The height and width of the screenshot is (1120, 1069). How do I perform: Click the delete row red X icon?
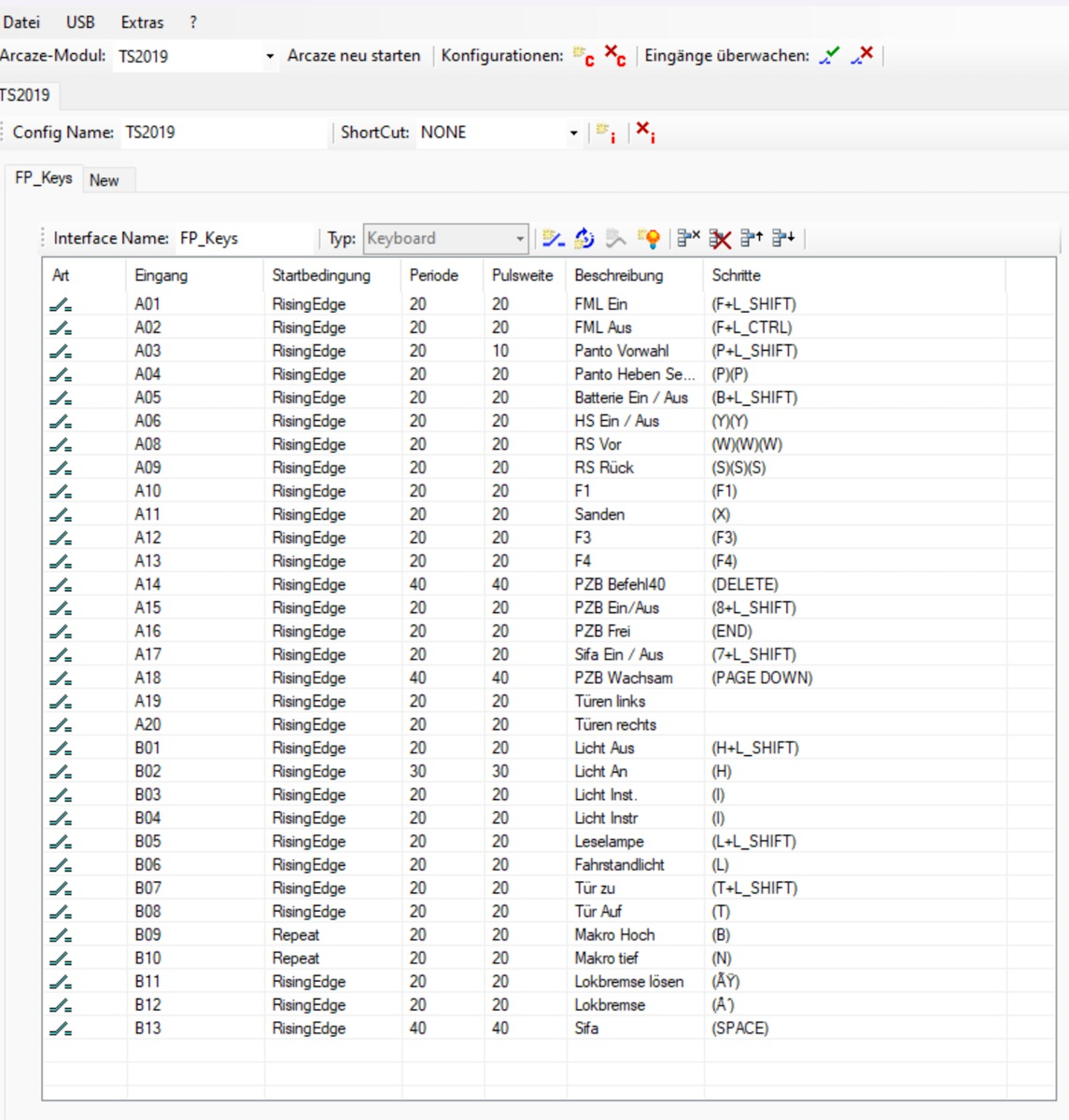[x=720, y=239]
